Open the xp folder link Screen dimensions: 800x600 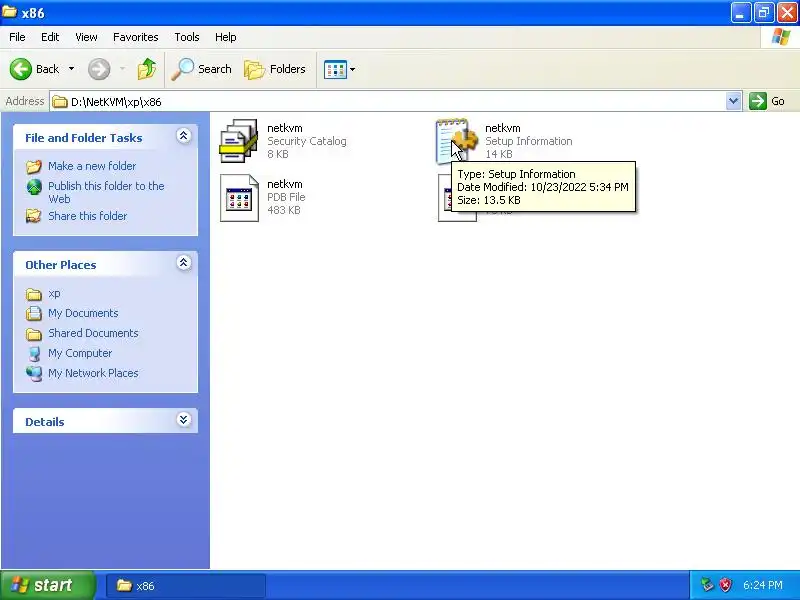pyautogui.click(x=54, y=293)
